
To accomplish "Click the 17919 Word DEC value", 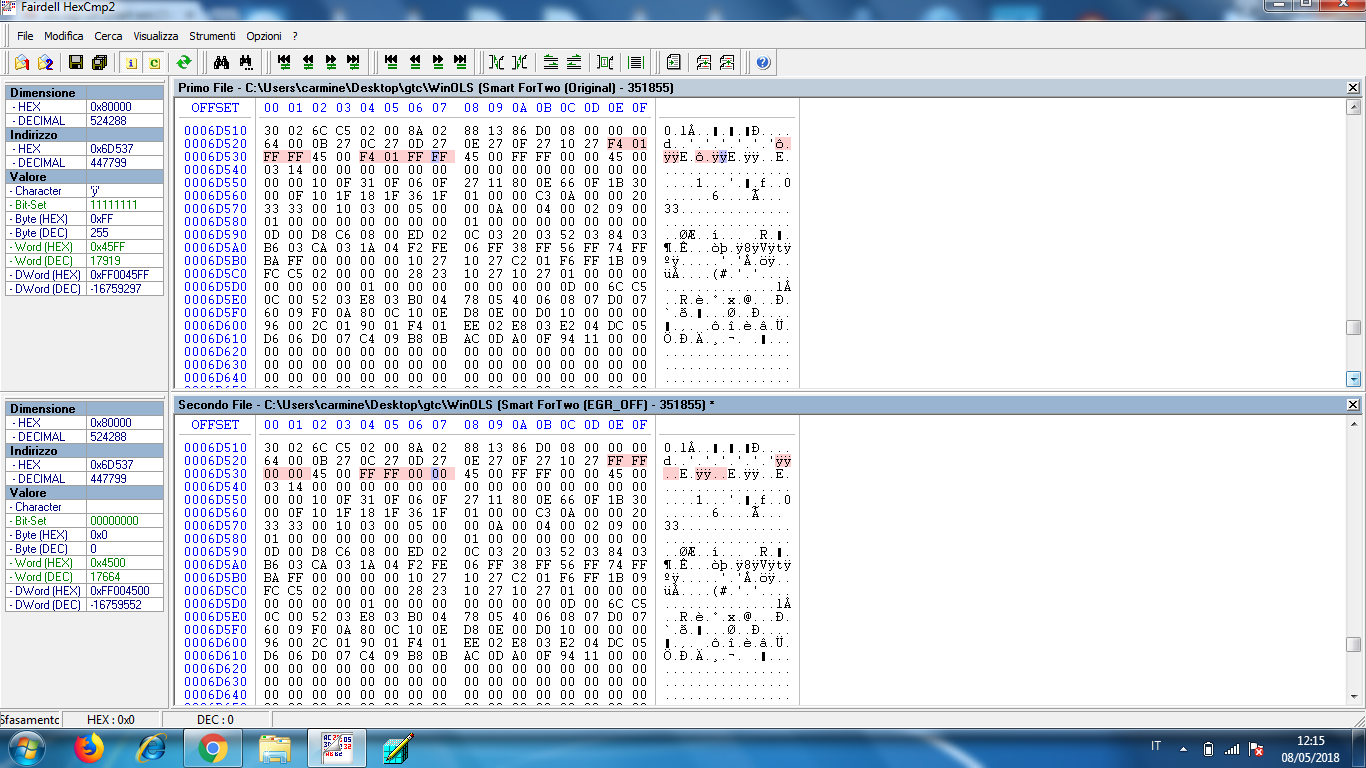I will tap(125, 261).
